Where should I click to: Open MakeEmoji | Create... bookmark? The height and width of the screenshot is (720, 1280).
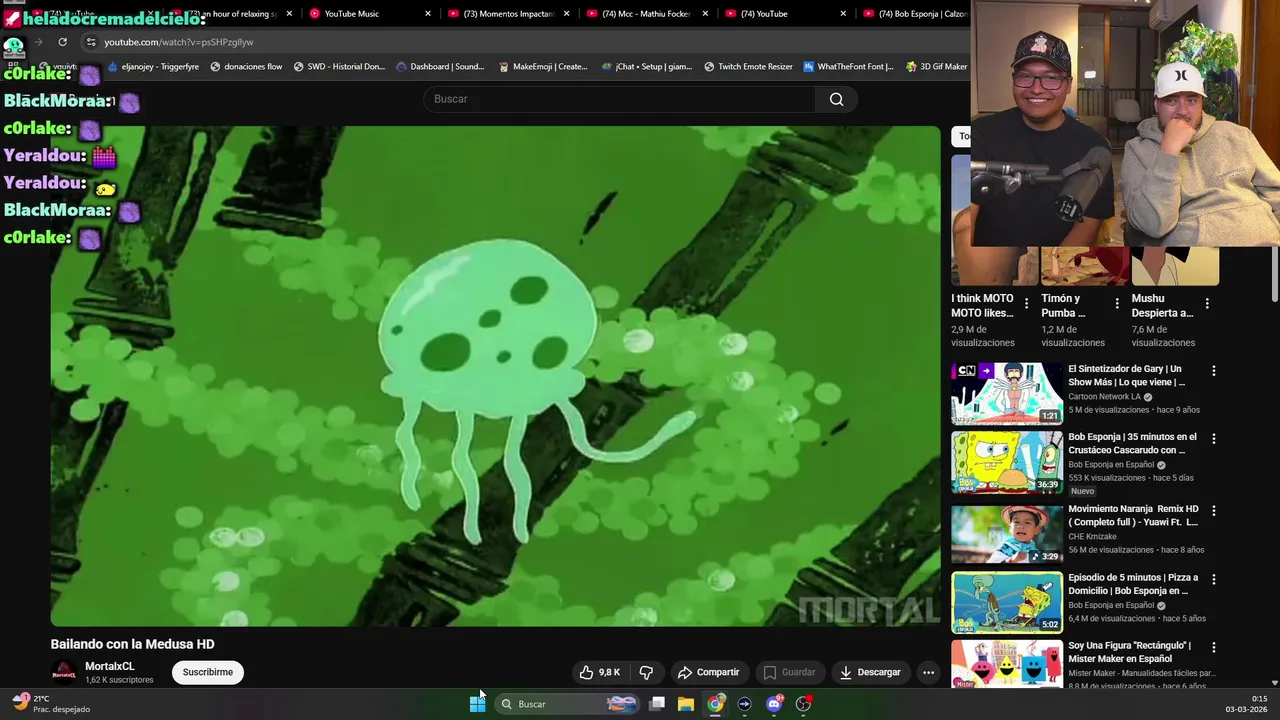(x=543, y=67)
